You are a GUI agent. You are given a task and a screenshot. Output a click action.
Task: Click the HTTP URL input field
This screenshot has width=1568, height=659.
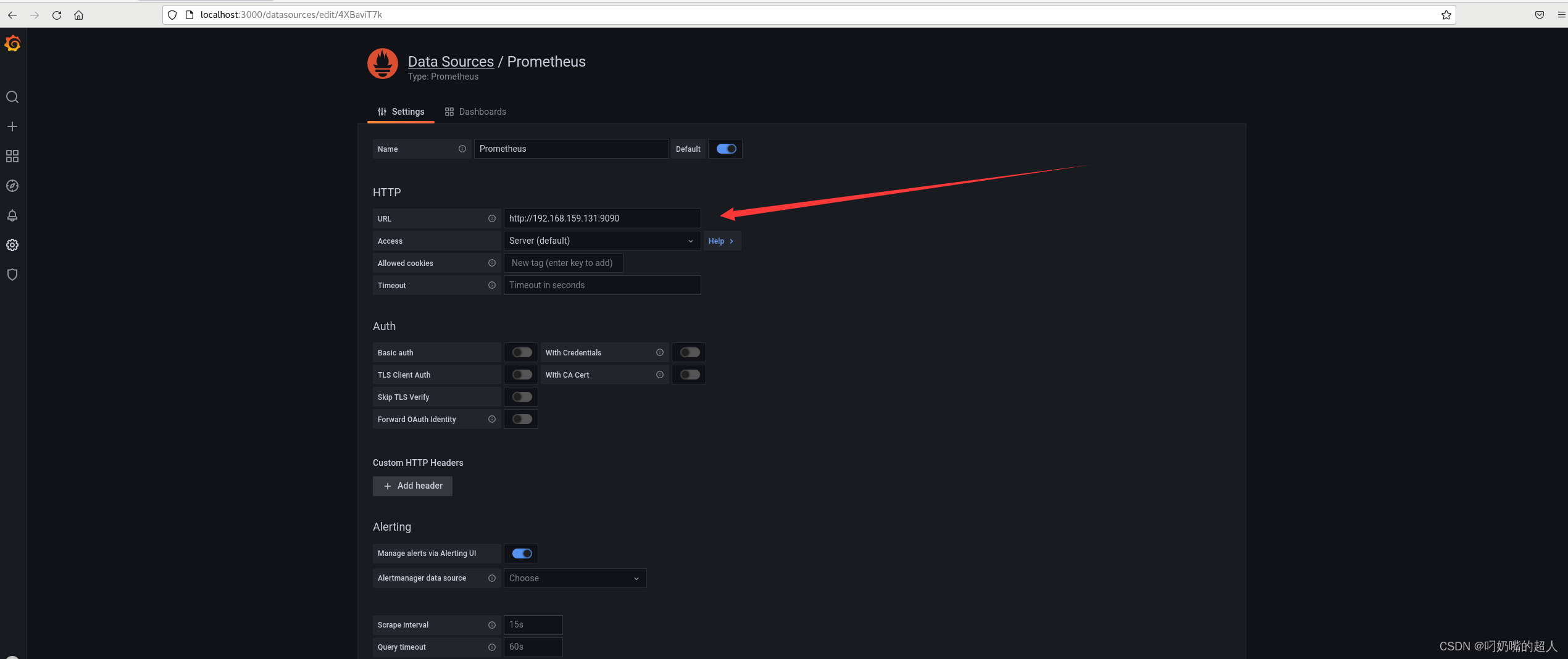click(602, 218)
